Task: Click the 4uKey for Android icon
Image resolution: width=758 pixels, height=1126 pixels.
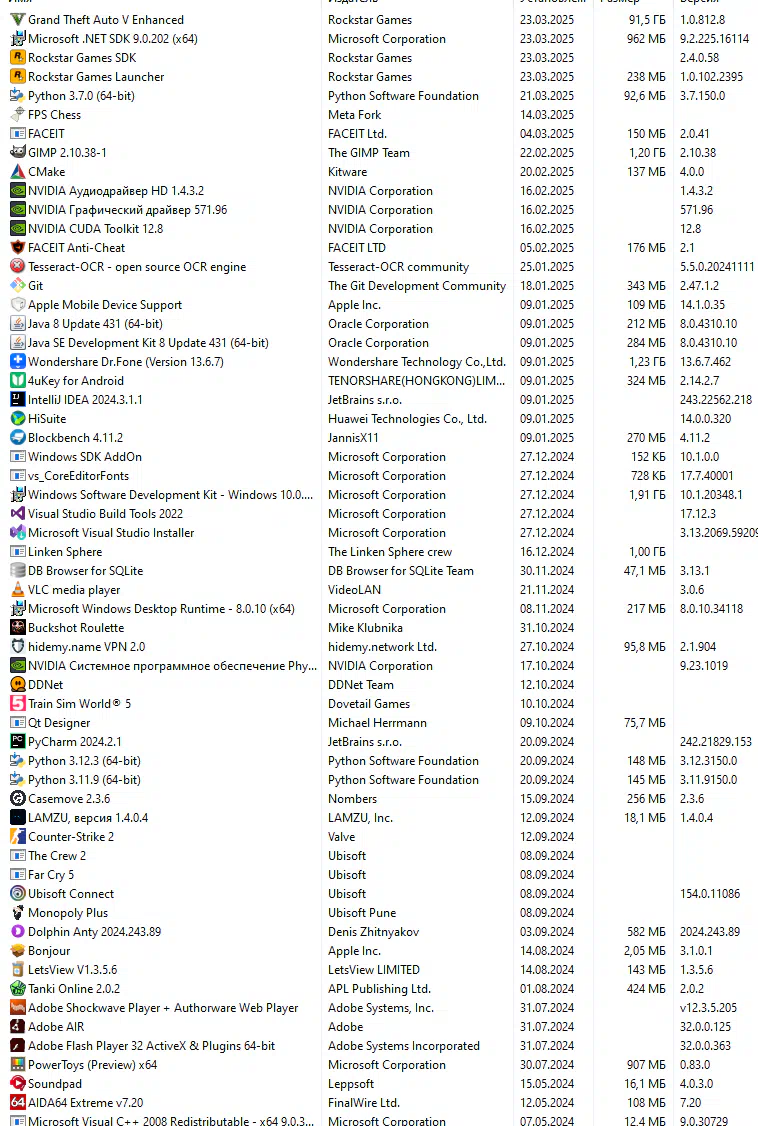Action: tap(17, 381)
